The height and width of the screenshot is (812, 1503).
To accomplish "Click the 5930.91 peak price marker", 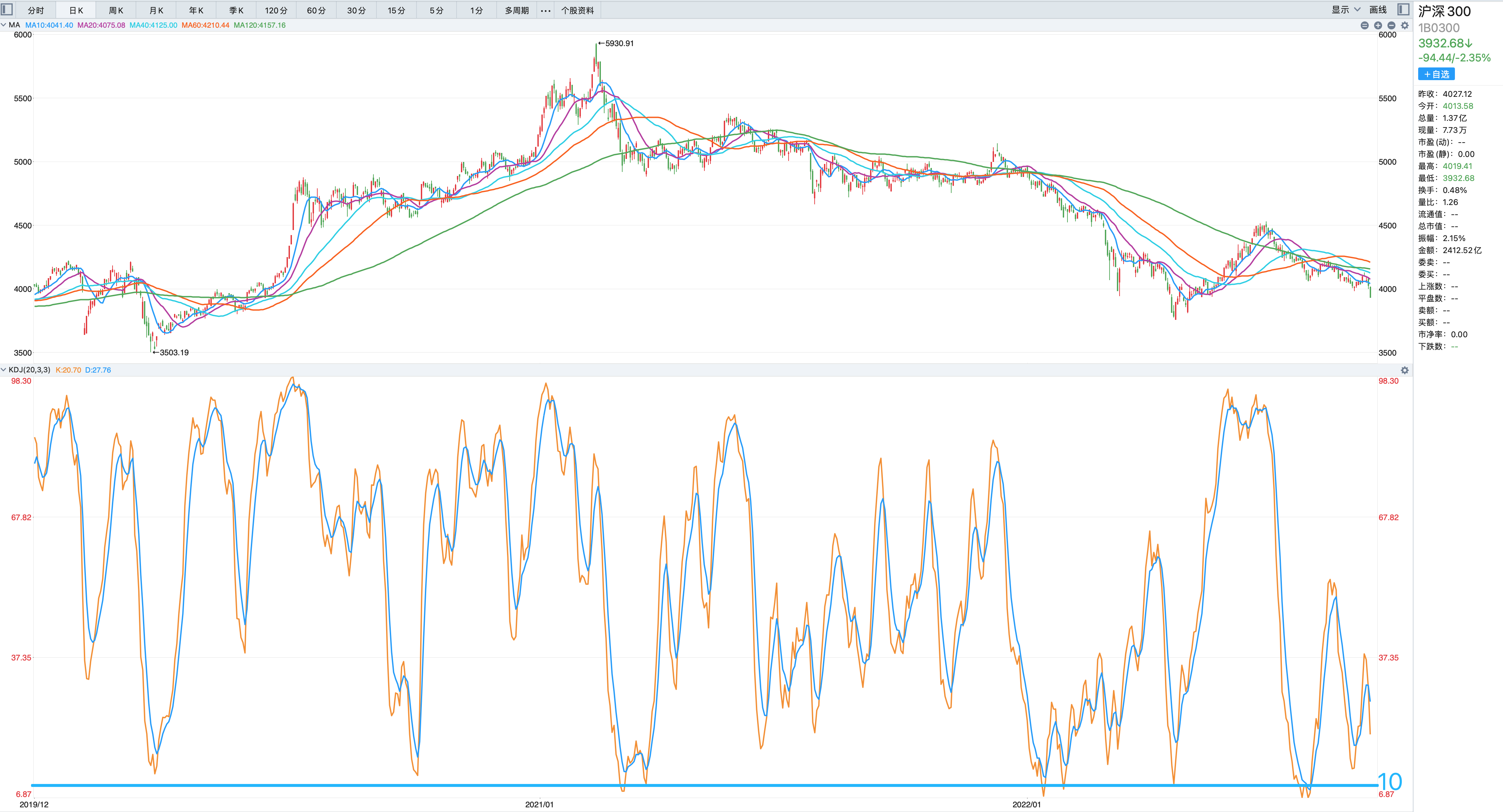I will [x=619, y=43].
